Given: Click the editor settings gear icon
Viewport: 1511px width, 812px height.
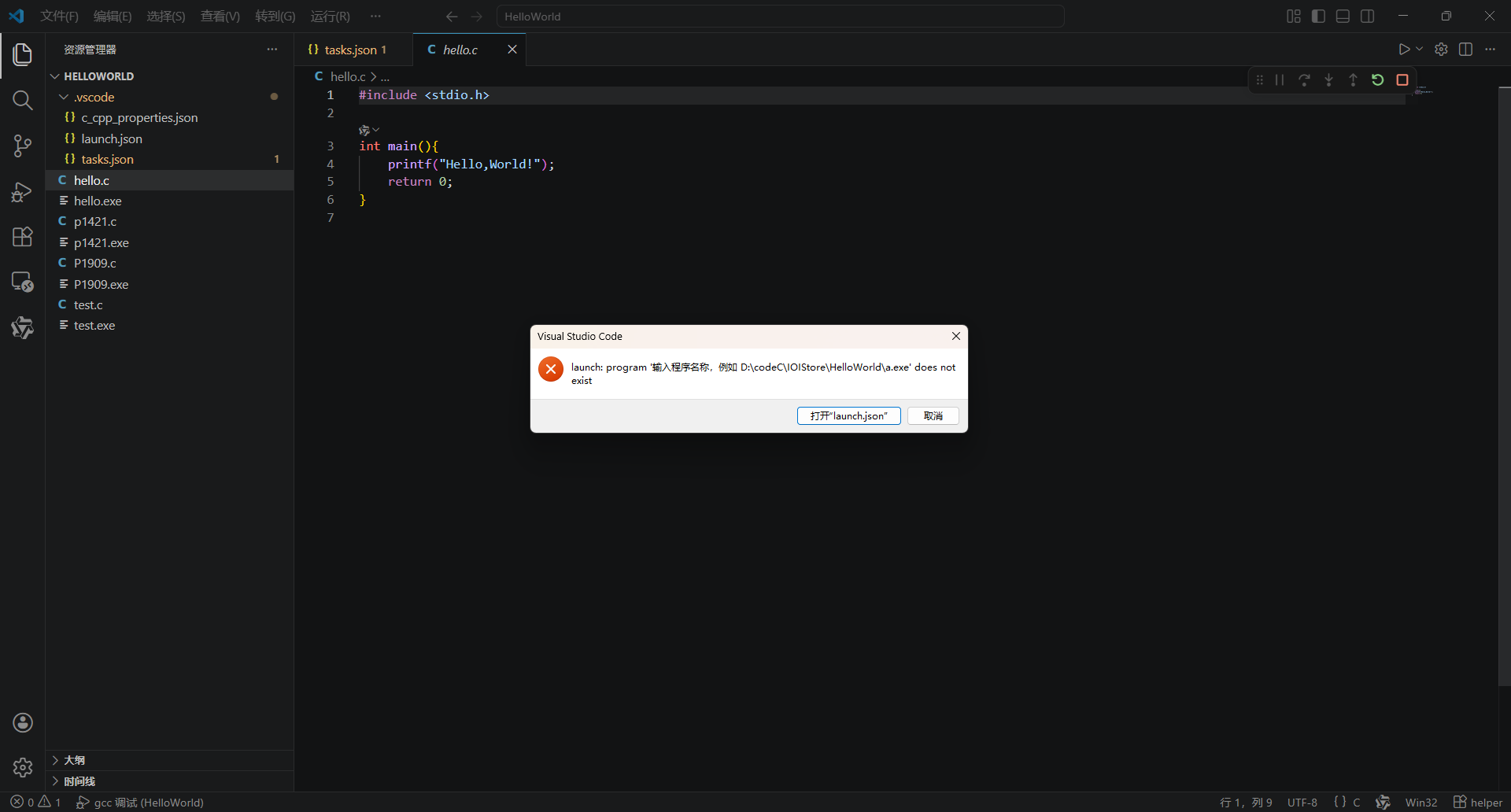Looking at the screenshot, I should click(x=1441, y=50).
